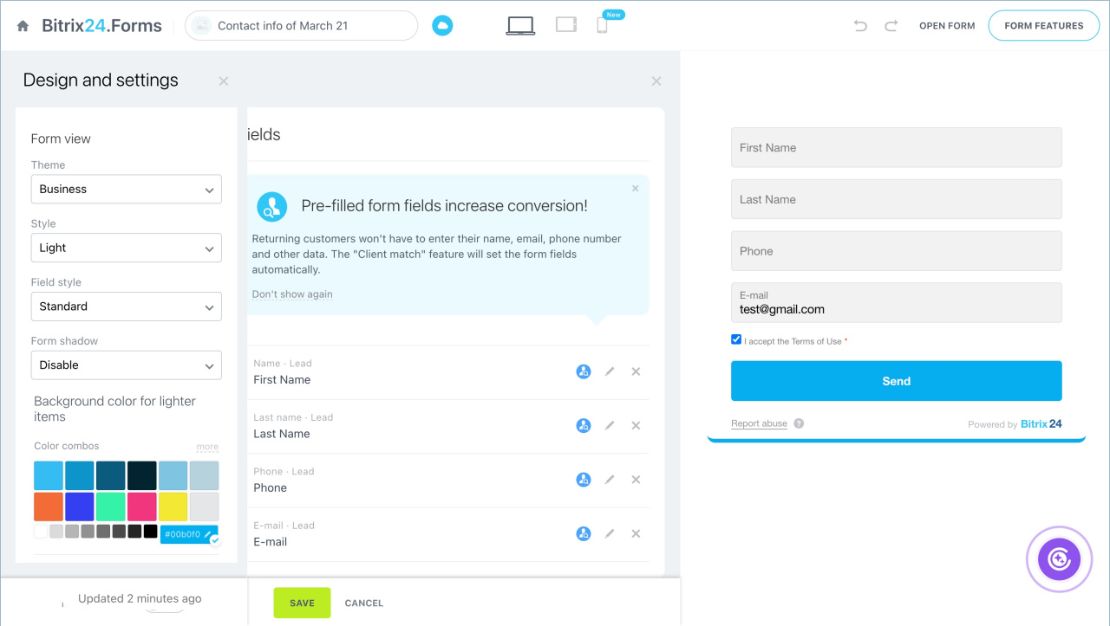Viewport: 1110px width, 626px height.
Task: Click CANCEL
Action: pyautogui.click(x=364, y=603)
